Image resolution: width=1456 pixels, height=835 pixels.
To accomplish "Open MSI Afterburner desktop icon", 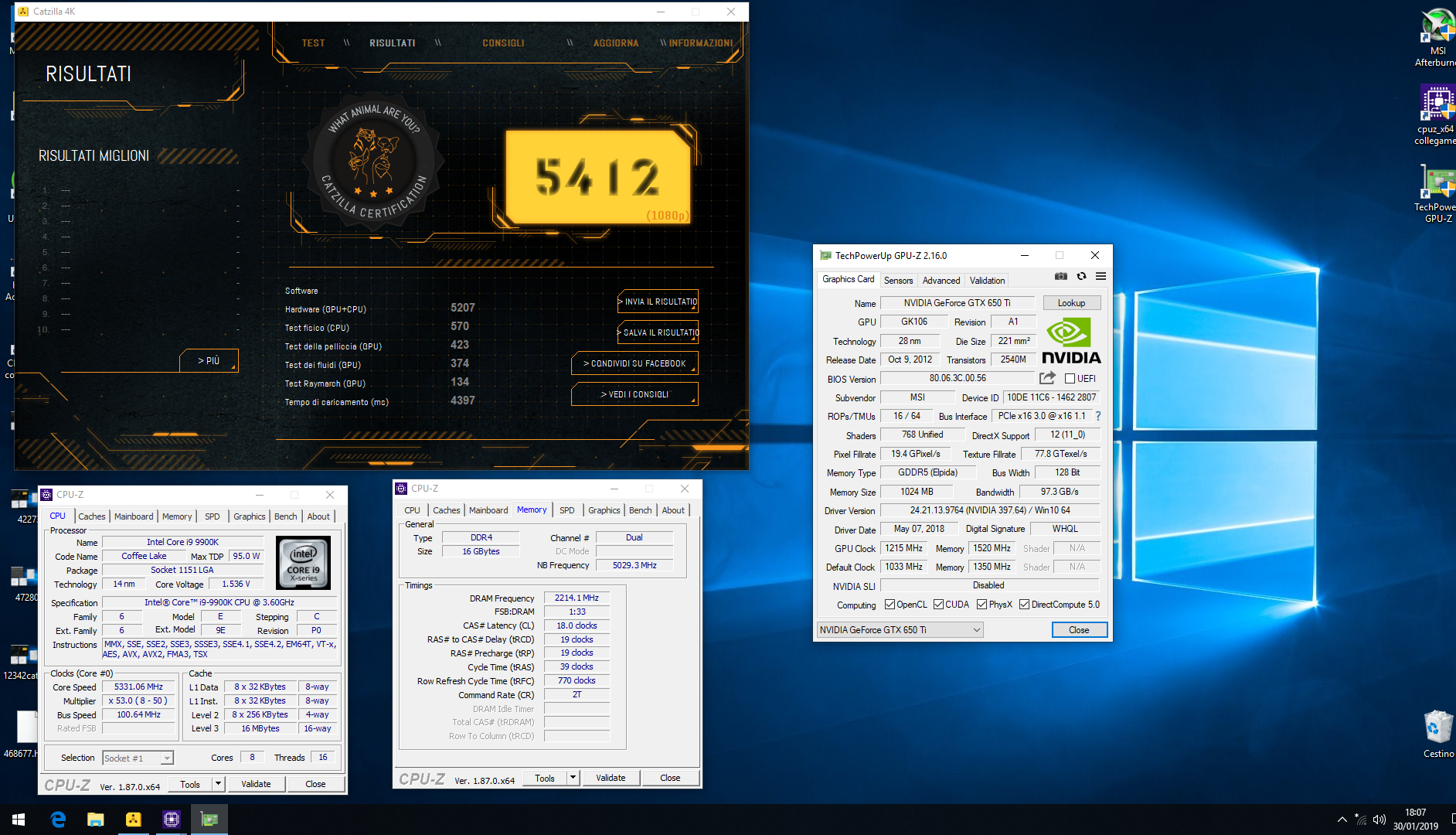I will click(1437, 37).
